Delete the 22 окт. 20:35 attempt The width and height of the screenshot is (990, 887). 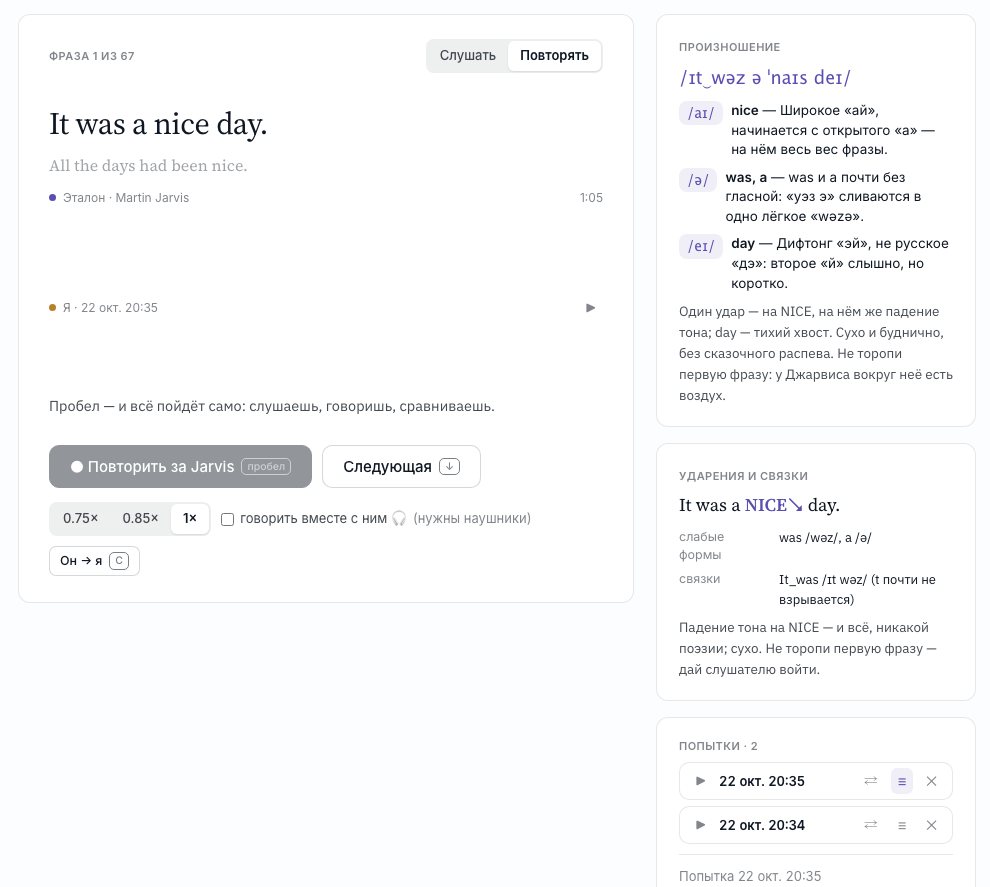(931, 781)
